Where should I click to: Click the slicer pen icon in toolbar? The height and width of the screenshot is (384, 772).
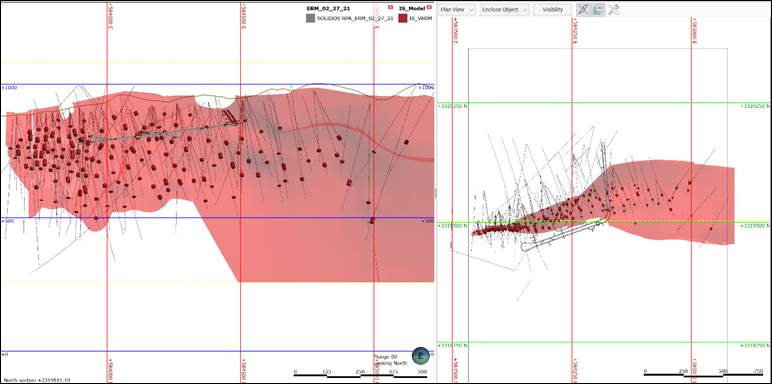583,9
